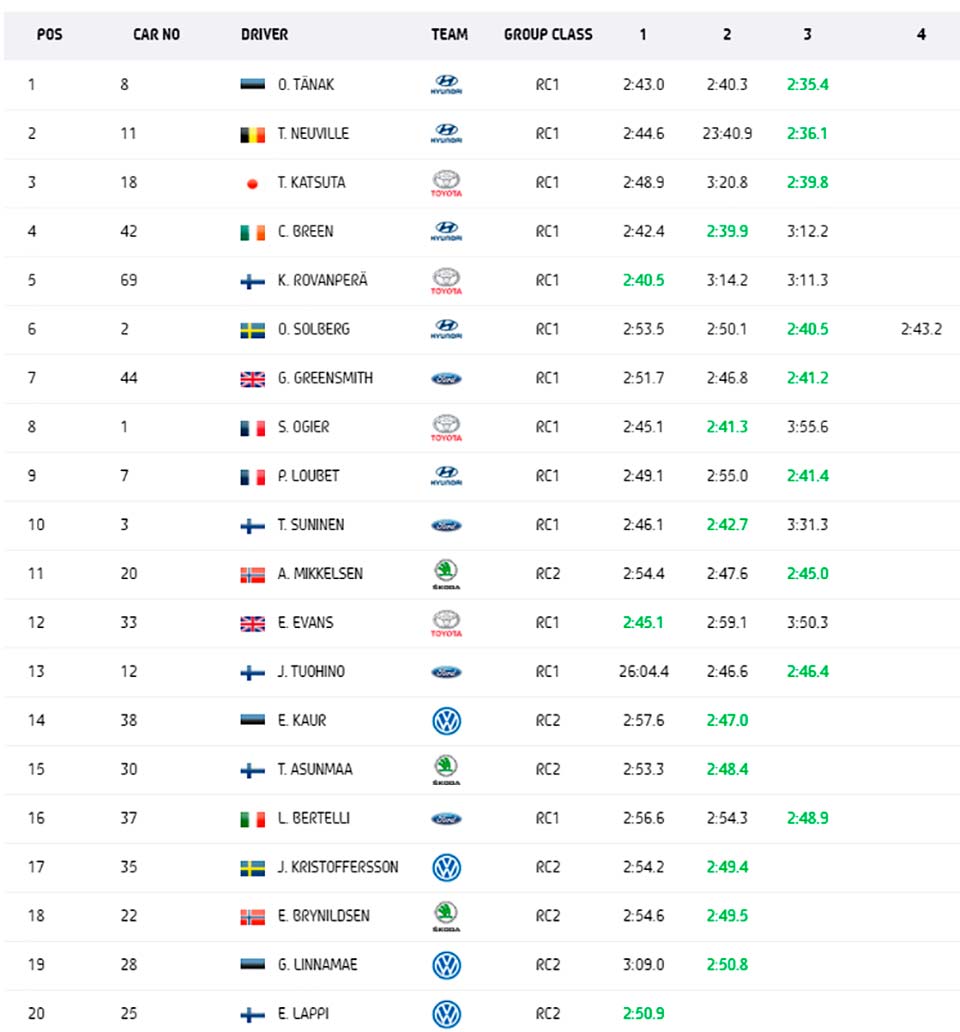Click the DRIVER column header
The height and width of the screenshot is (1032, 960).
(x=264, y=34)
